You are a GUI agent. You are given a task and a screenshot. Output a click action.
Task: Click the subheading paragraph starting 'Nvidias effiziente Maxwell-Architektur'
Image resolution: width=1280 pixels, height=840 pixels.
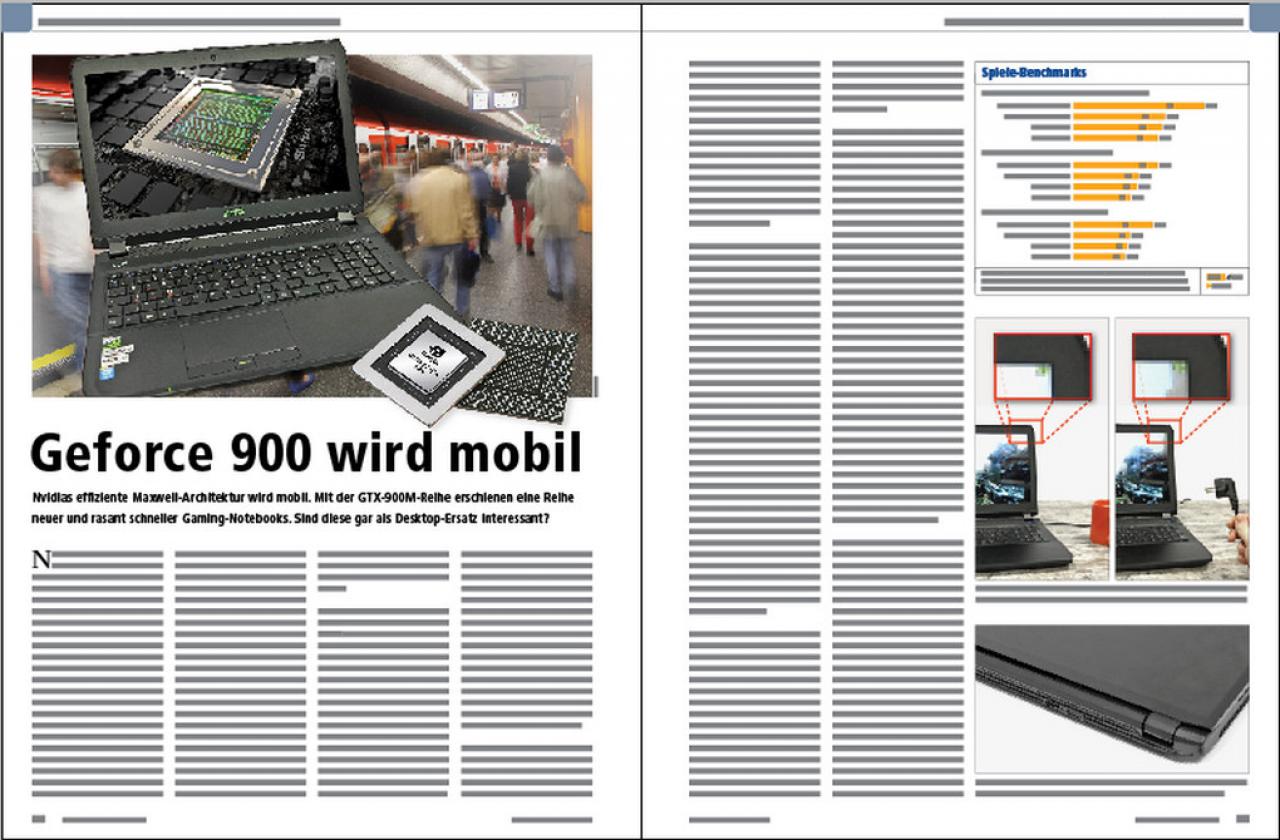(x=304, y=508)
